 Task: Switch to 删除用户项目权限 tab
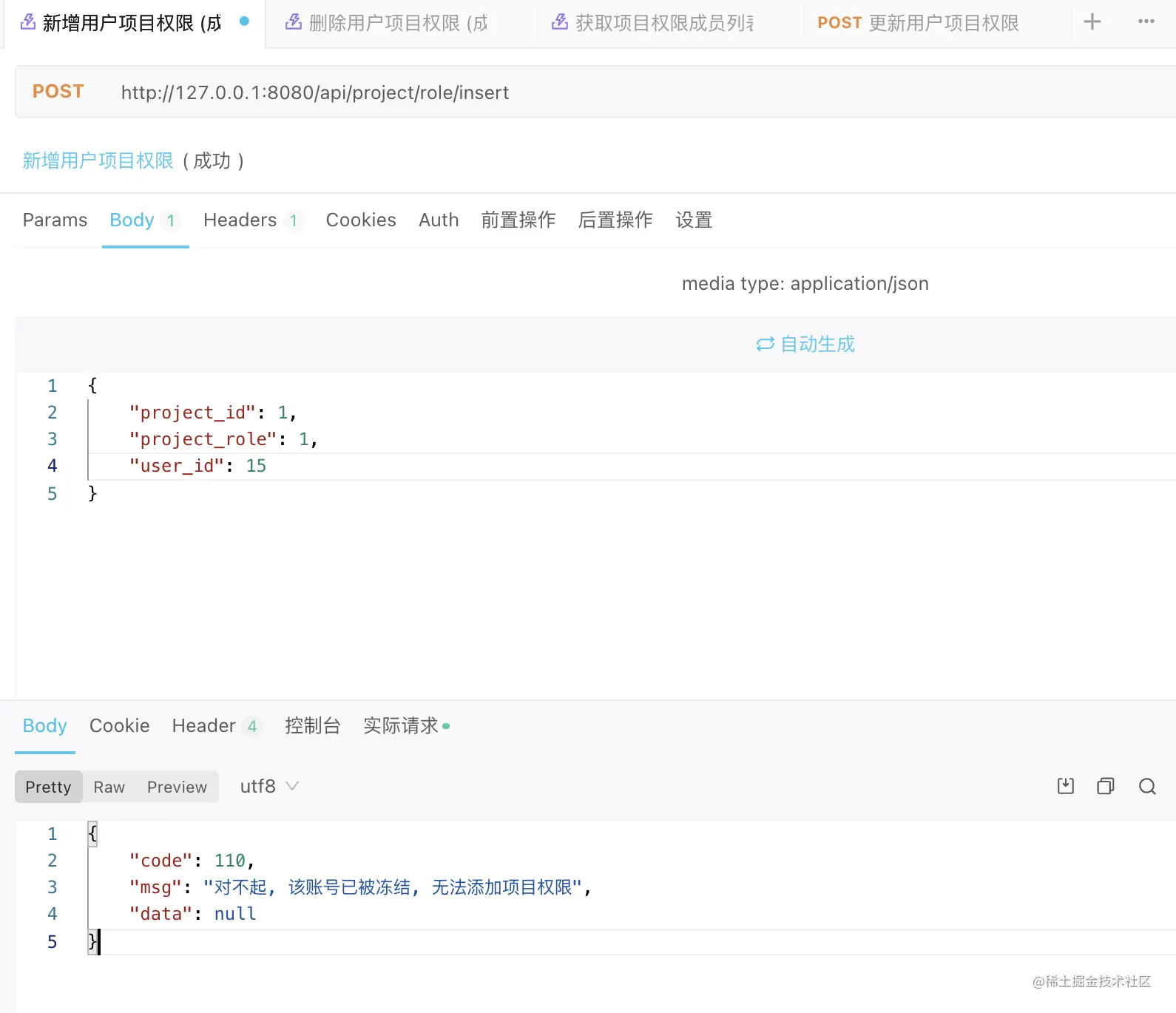click(399, 23)
